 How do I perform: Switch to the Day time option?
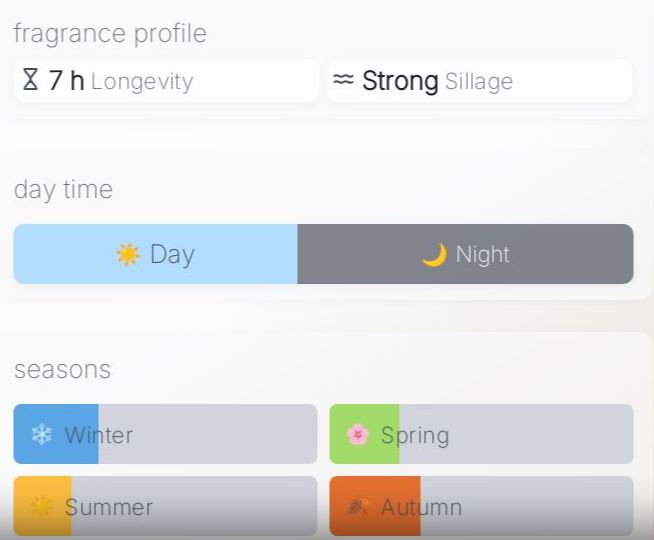click(x=155, y=254)
